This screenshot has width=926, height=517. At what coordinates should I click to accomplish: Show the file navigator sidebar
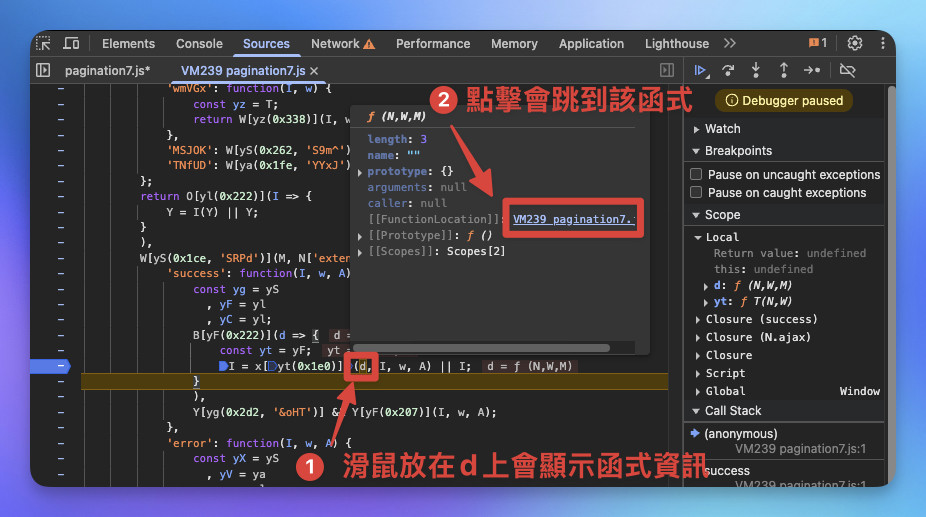point(43,70)
